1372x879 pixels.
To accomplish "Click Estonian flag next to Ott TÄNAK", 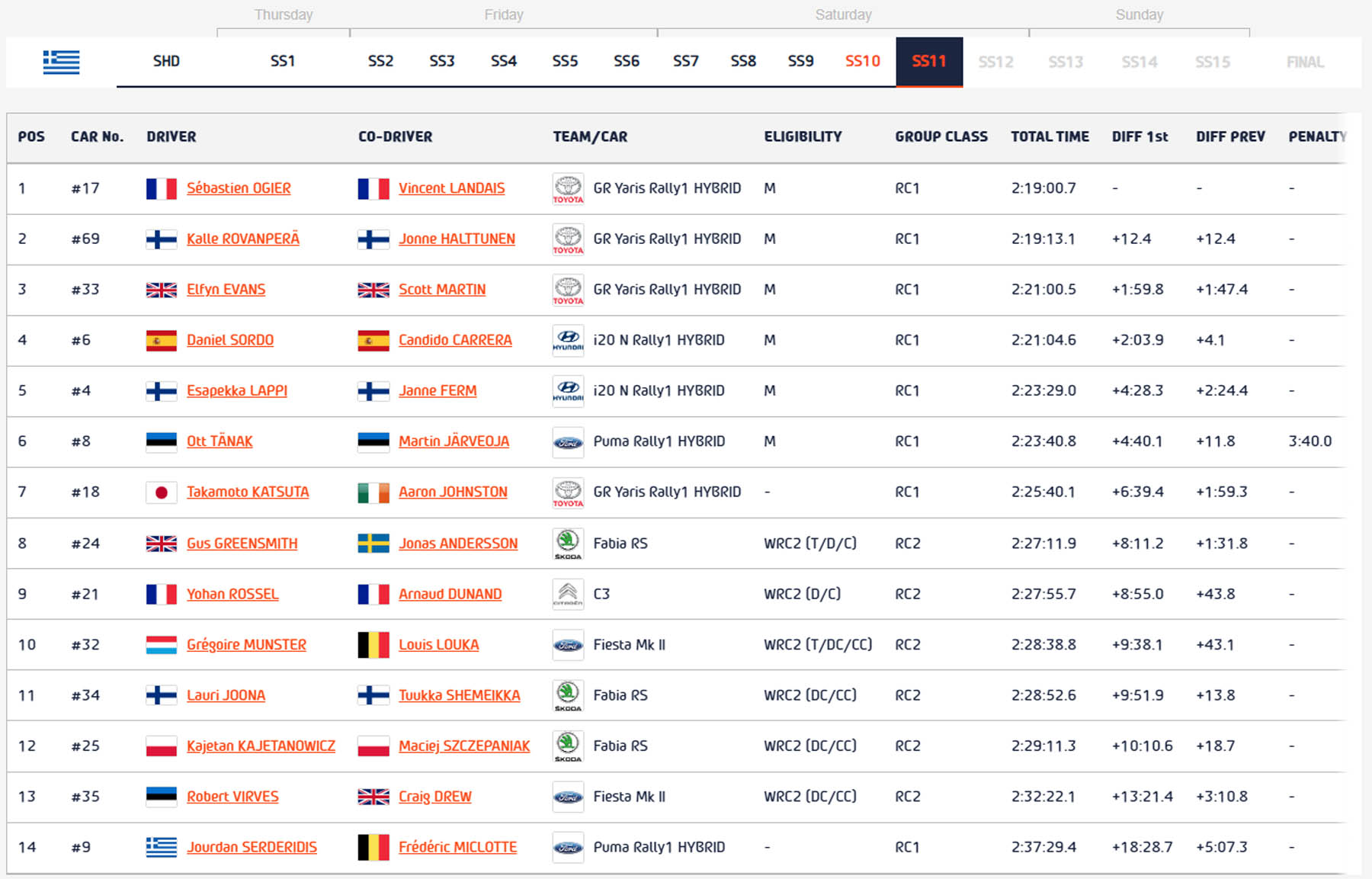I will pos(161,441).
